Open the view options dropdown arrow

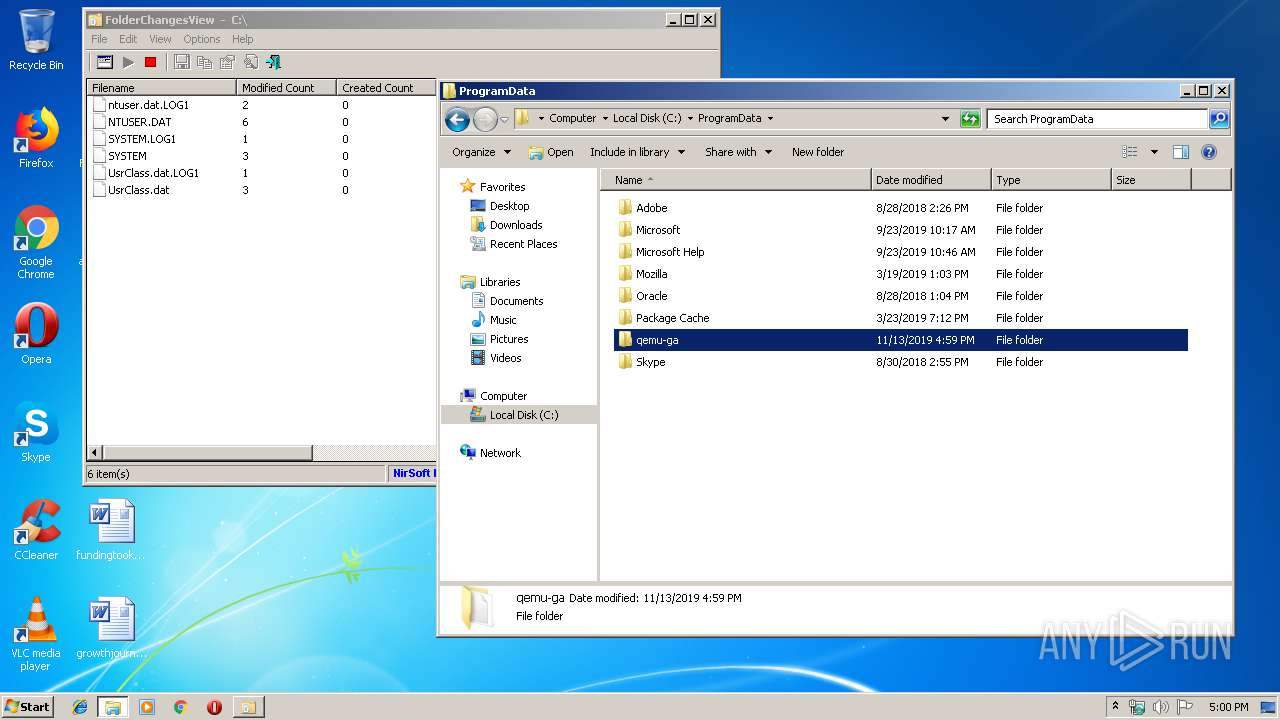[1154, 152]
